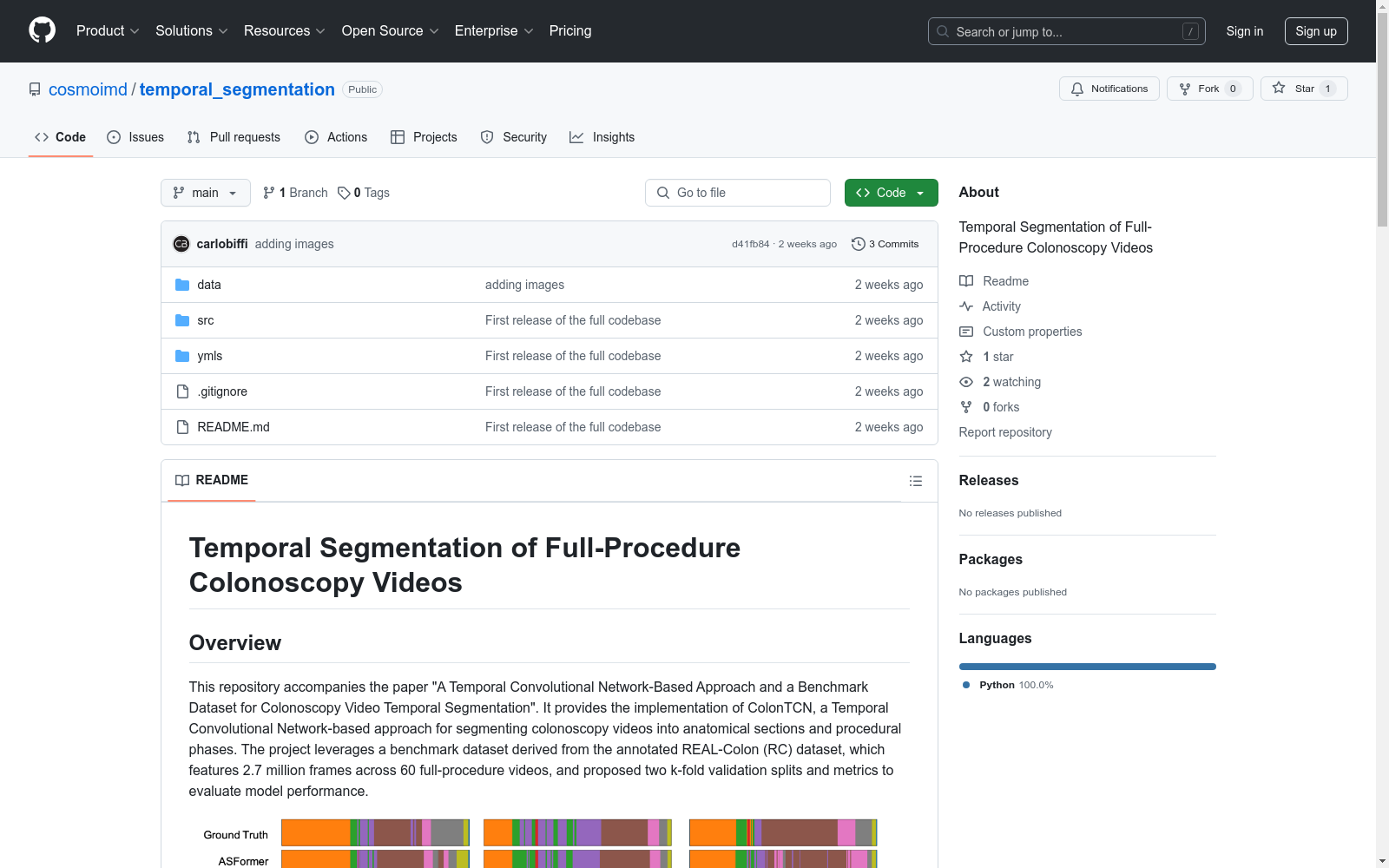This screenshot has width=1389, height=868.
Task: Open the Releases section heading
Action: point(989,480)
